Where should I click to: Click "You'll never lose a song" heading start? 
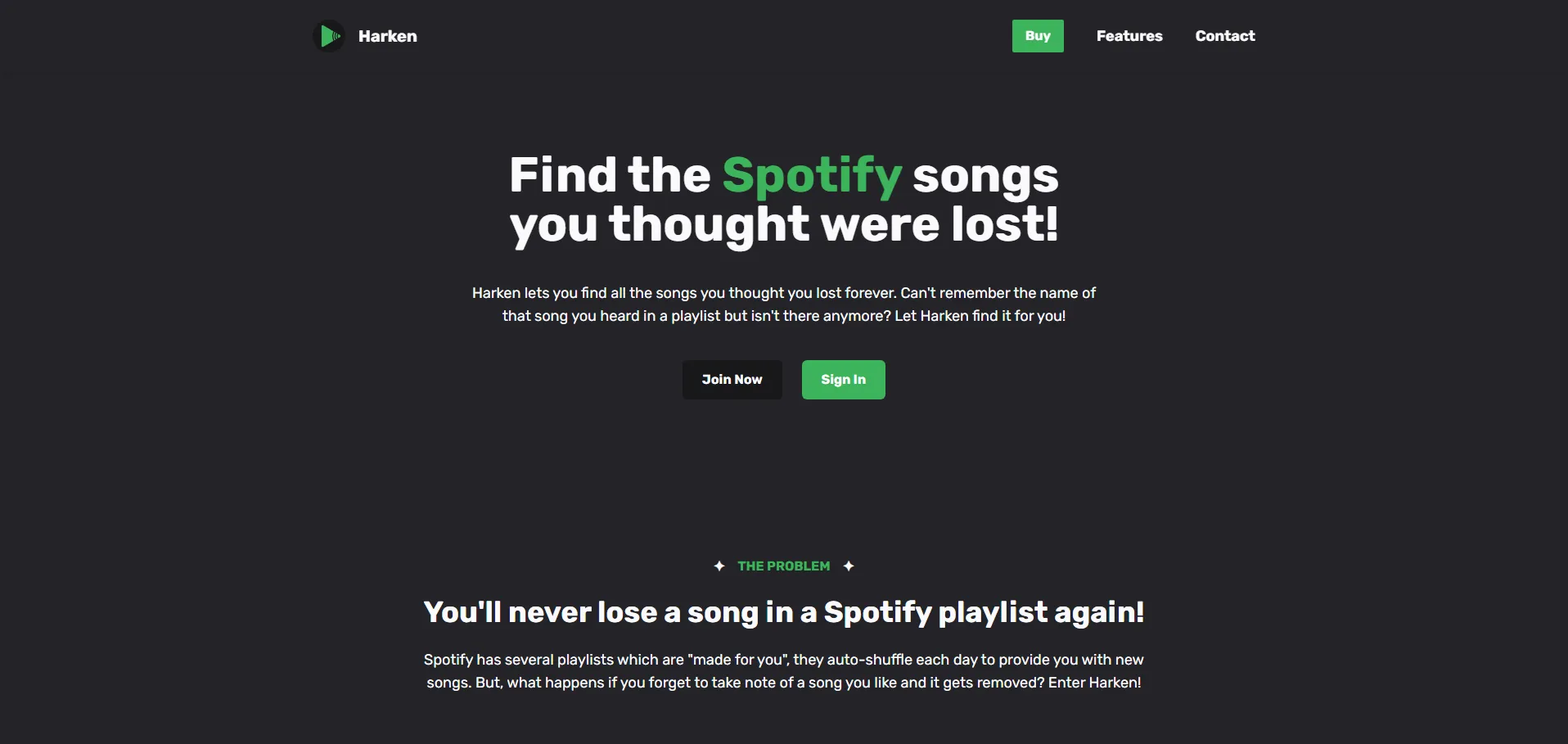(x=540, y=612)
